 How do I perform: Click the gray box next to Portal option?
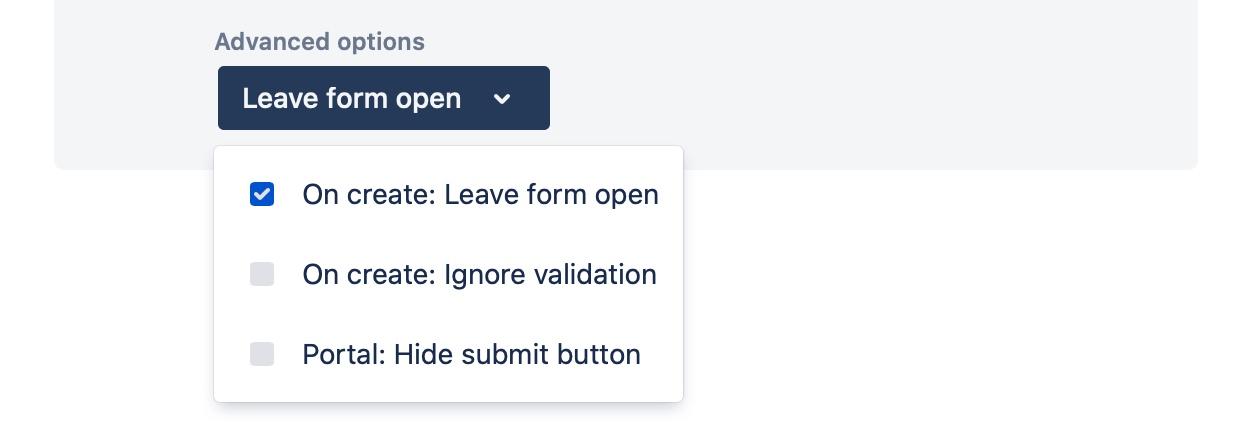tap(262, 354)
